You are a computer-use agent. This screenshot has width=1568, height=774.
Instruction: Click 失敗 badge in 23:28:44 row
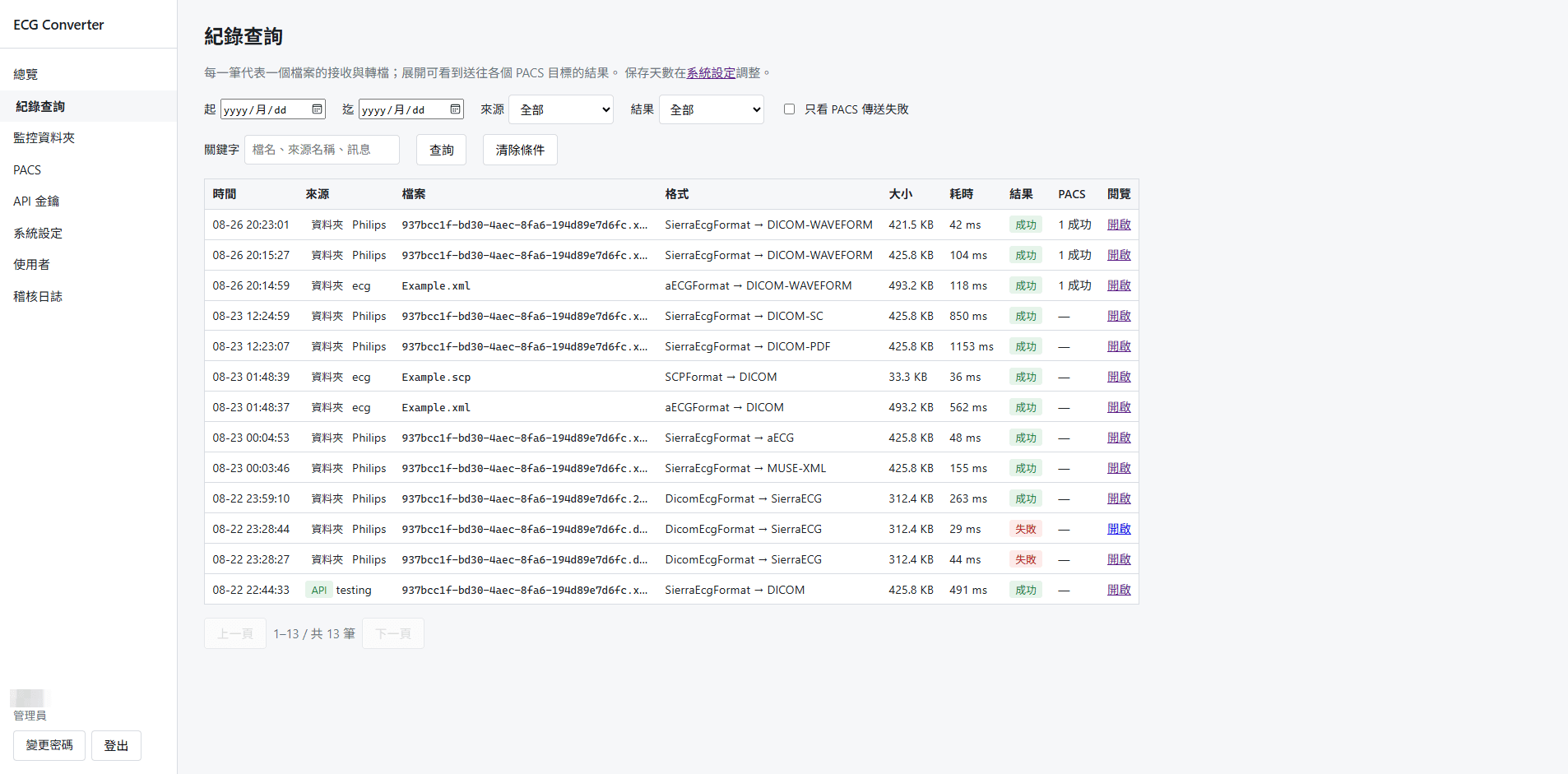[1025, 529]
